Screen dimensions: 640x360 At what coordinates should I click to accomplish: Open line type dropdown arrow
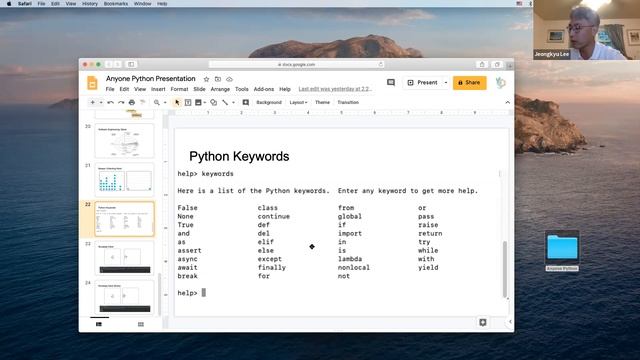pos(233,102)
